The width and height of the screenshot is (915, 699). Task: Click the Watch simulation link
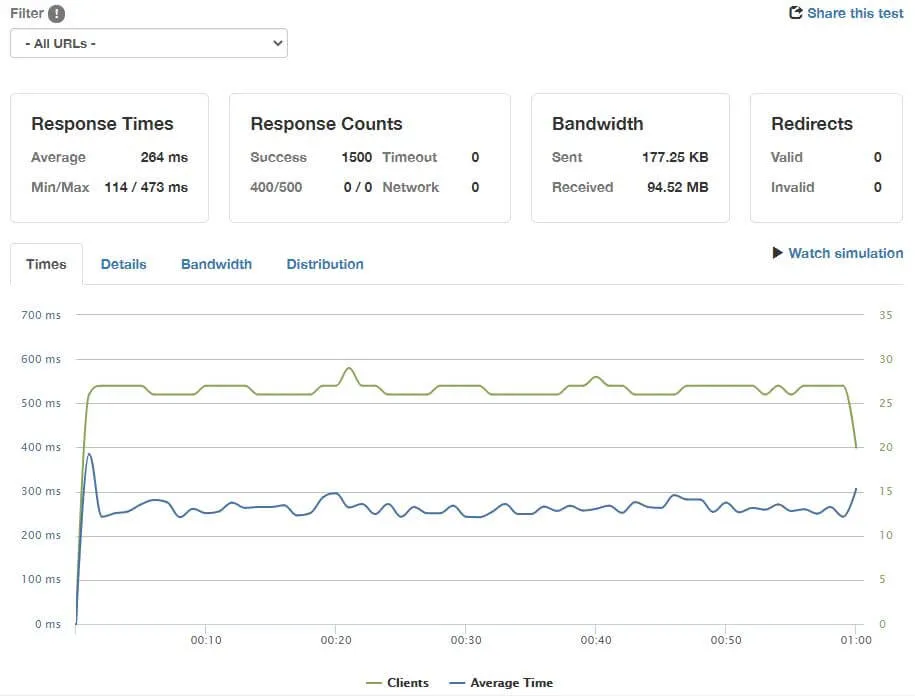coord(846,253)
